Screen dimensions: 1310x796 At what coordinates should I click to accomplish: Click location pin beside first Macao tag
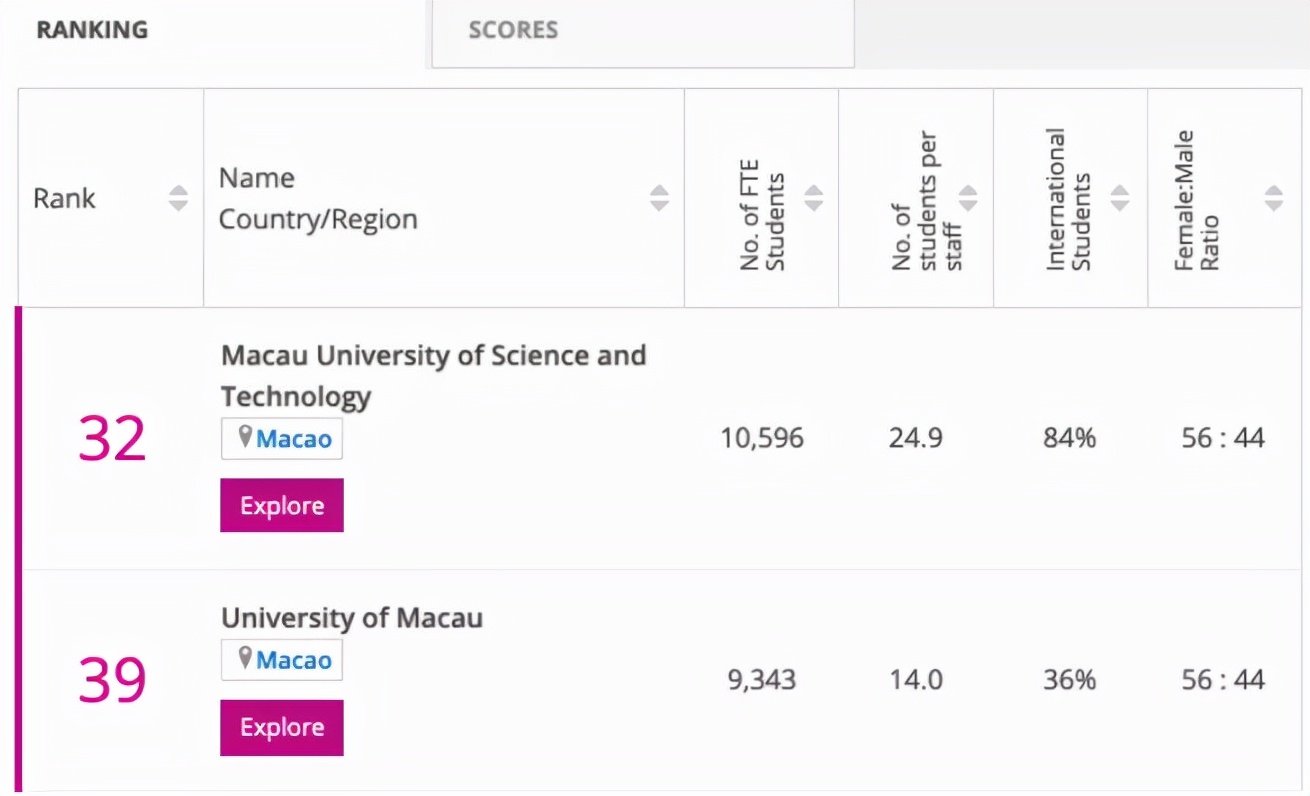[245, 438]
